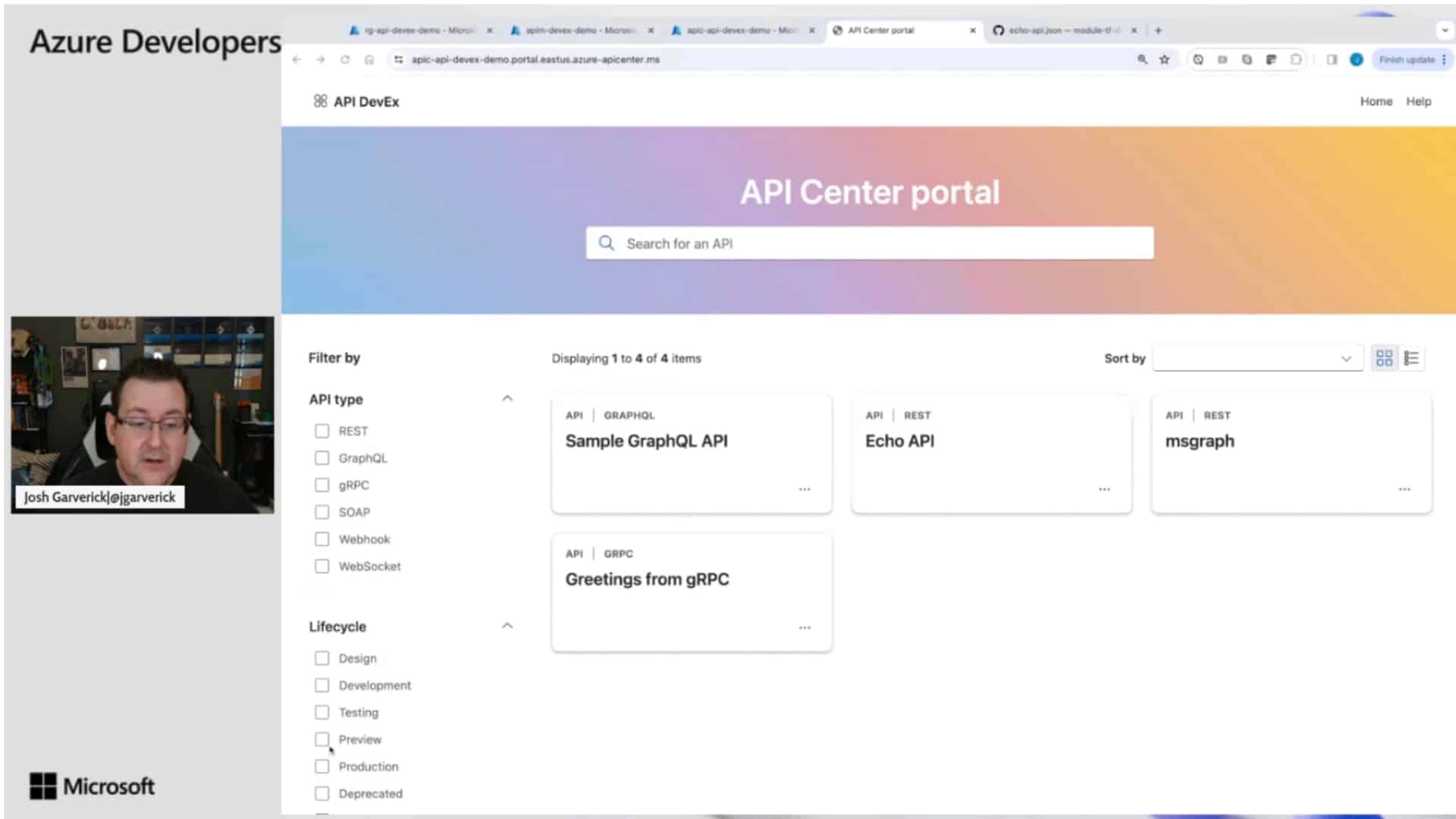Click the API DevEx logo icon
Screen dimensions: 1456x819
click(321, 102)
